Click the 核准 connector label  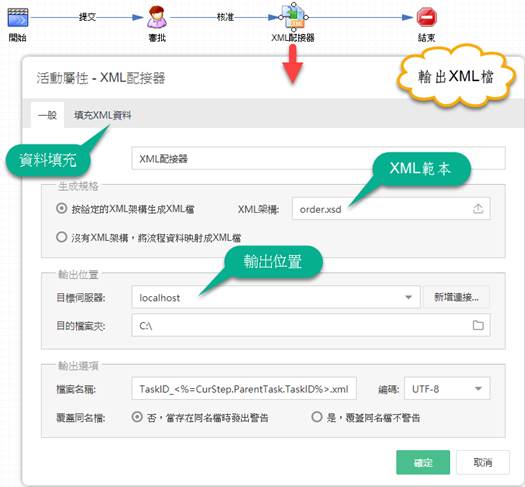point(225,17)
